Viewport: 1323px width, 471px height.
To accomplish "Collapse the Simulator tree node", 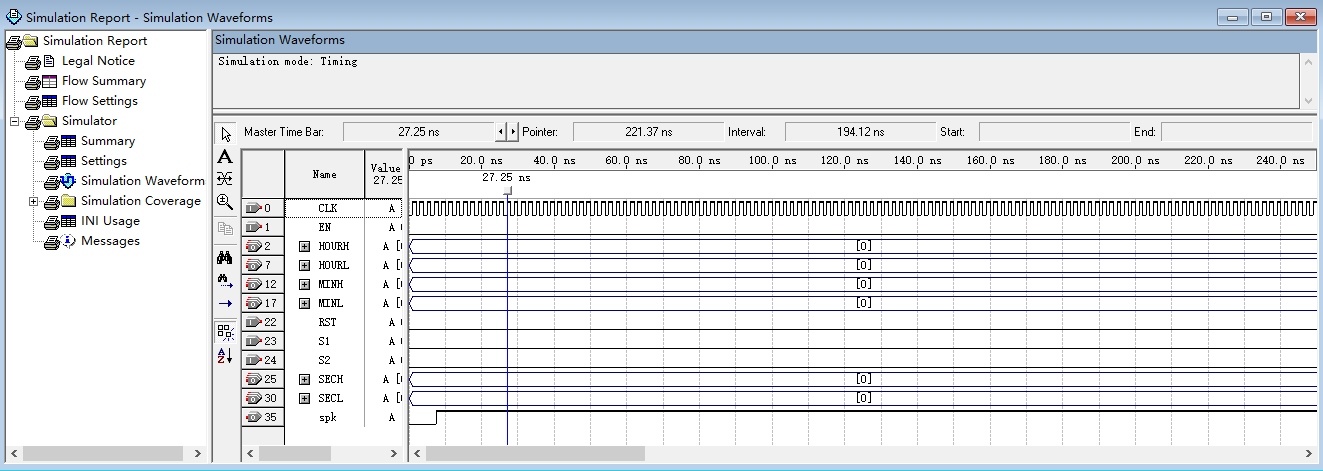I will tap(14, 121).
